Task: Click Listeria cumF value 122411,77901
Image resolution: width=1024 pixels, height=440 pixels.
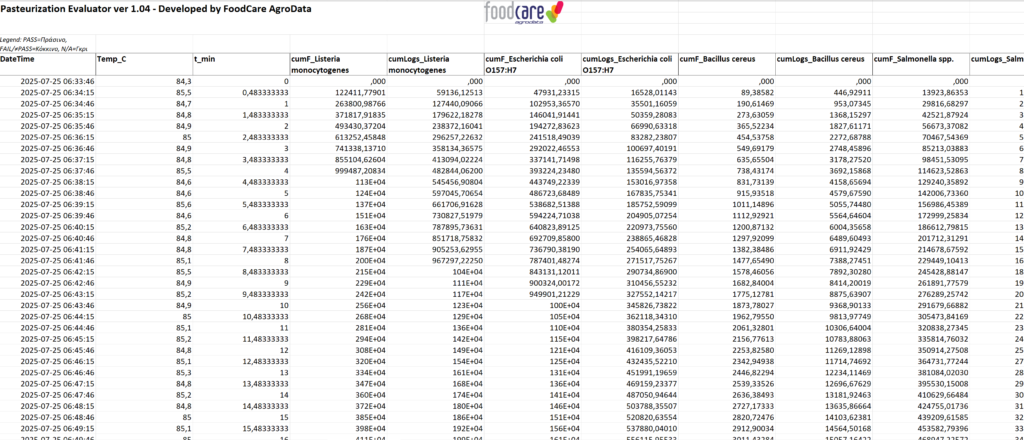Action: (x=359, y=92)
